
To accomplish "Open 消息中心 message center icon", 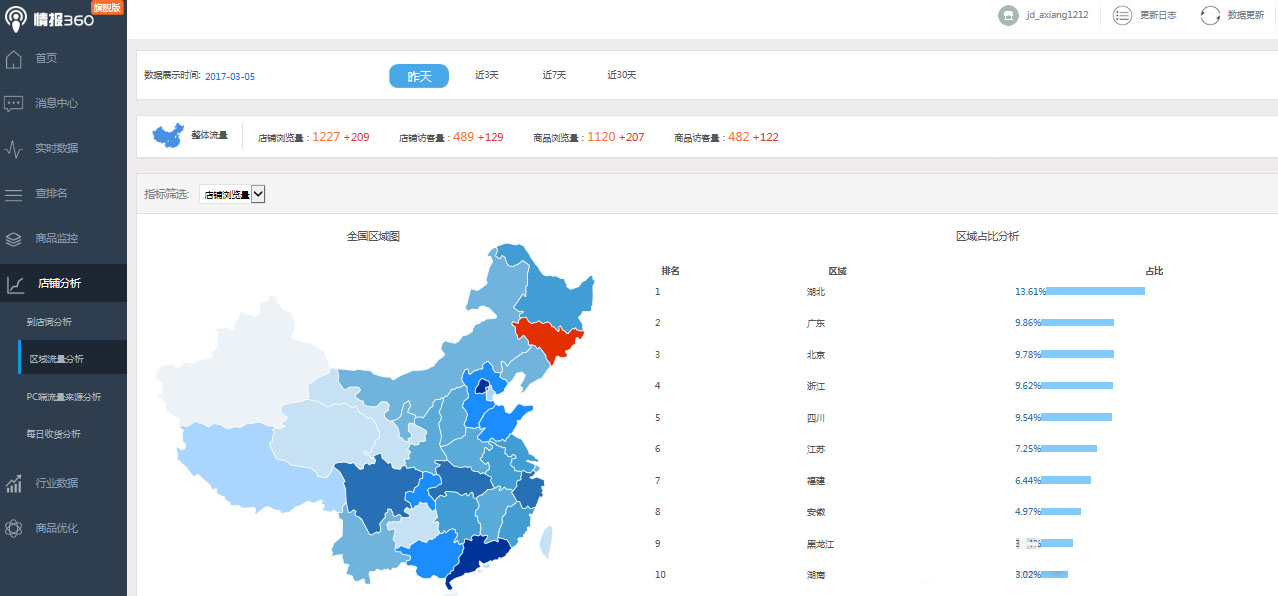I will pos(14,103).
